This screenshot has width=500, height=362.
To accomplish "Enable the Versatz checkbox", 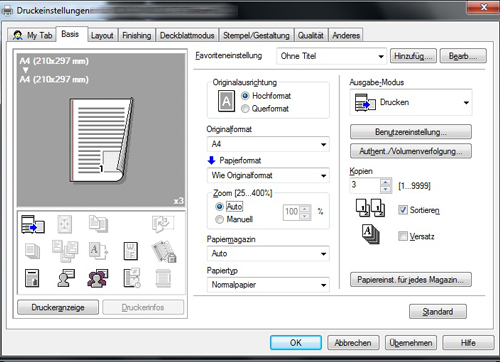I will [x=403, y=236].
